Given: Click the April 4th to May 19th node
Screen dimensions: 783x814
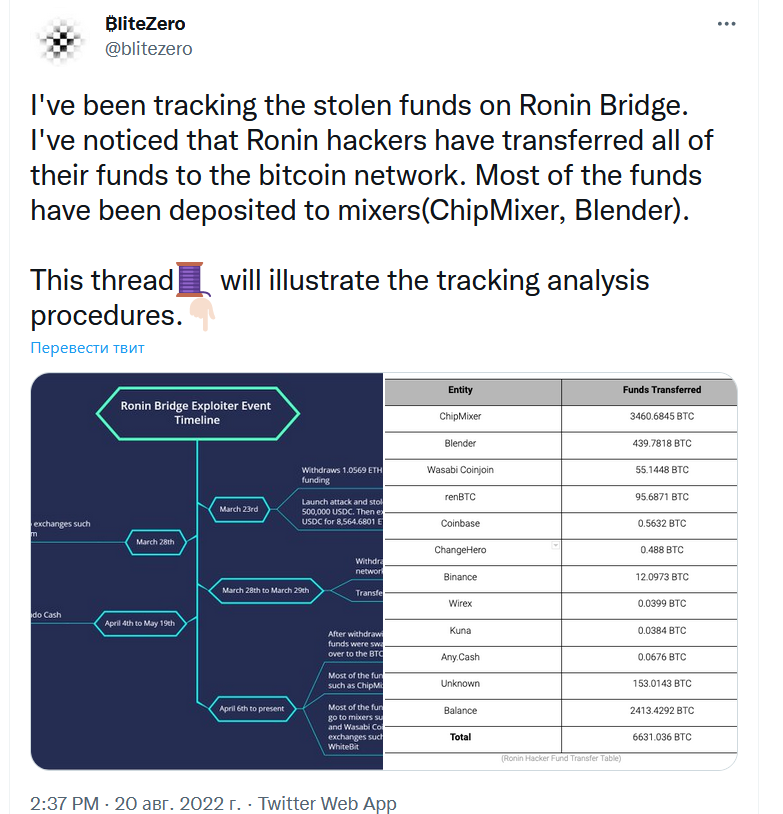Looking at the screenshot, I should (140, 623).
